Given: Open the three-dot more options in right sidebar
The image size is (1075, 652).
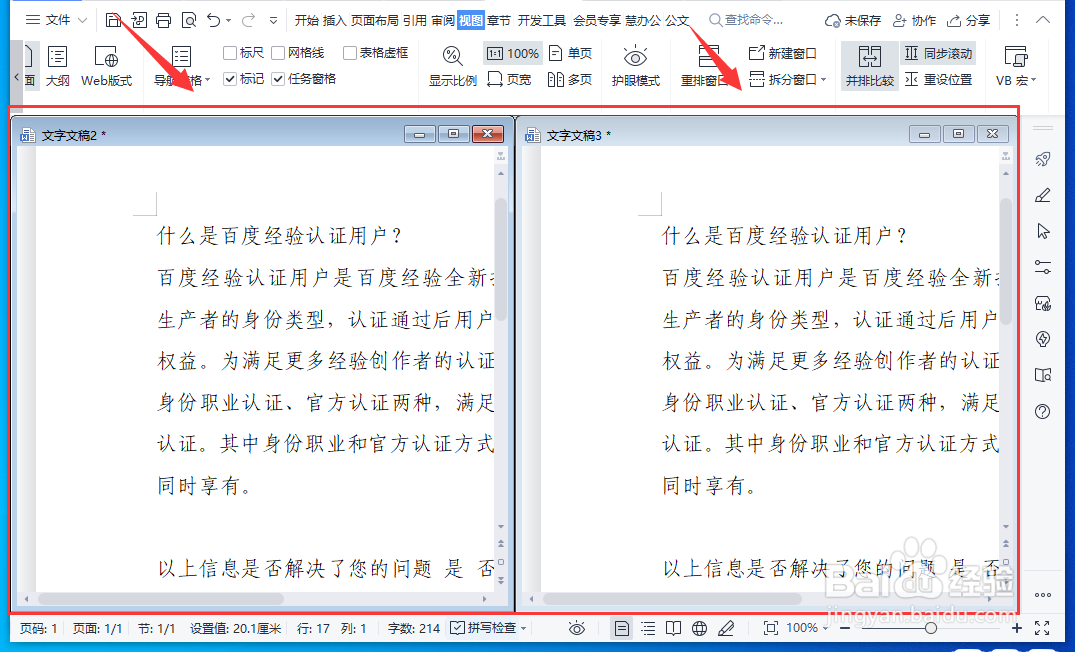Looking at the screenshot, I should point(1043,595).
